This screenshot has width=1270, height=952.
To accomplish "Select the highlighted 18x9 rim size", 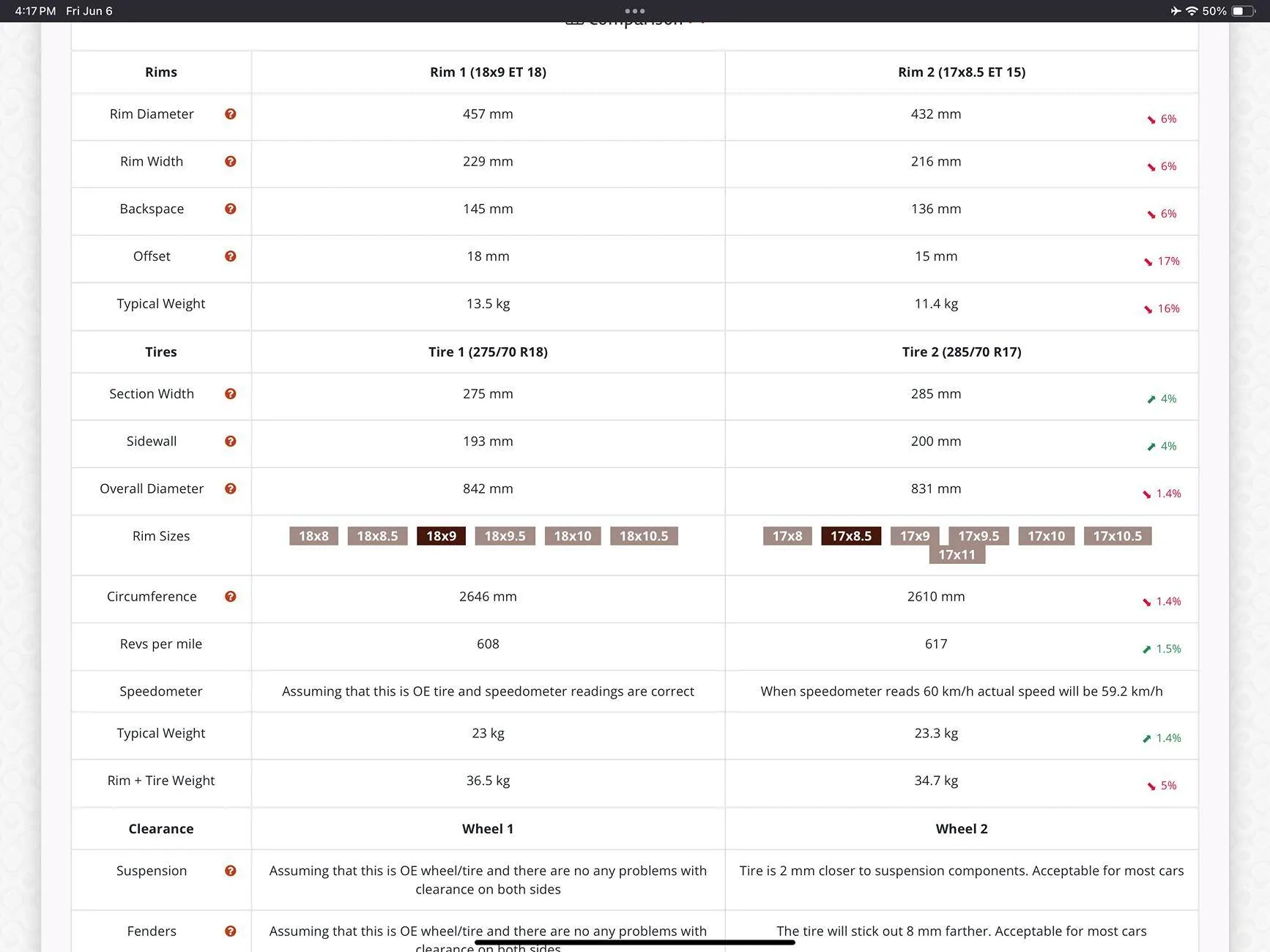I will pos(441,536).
